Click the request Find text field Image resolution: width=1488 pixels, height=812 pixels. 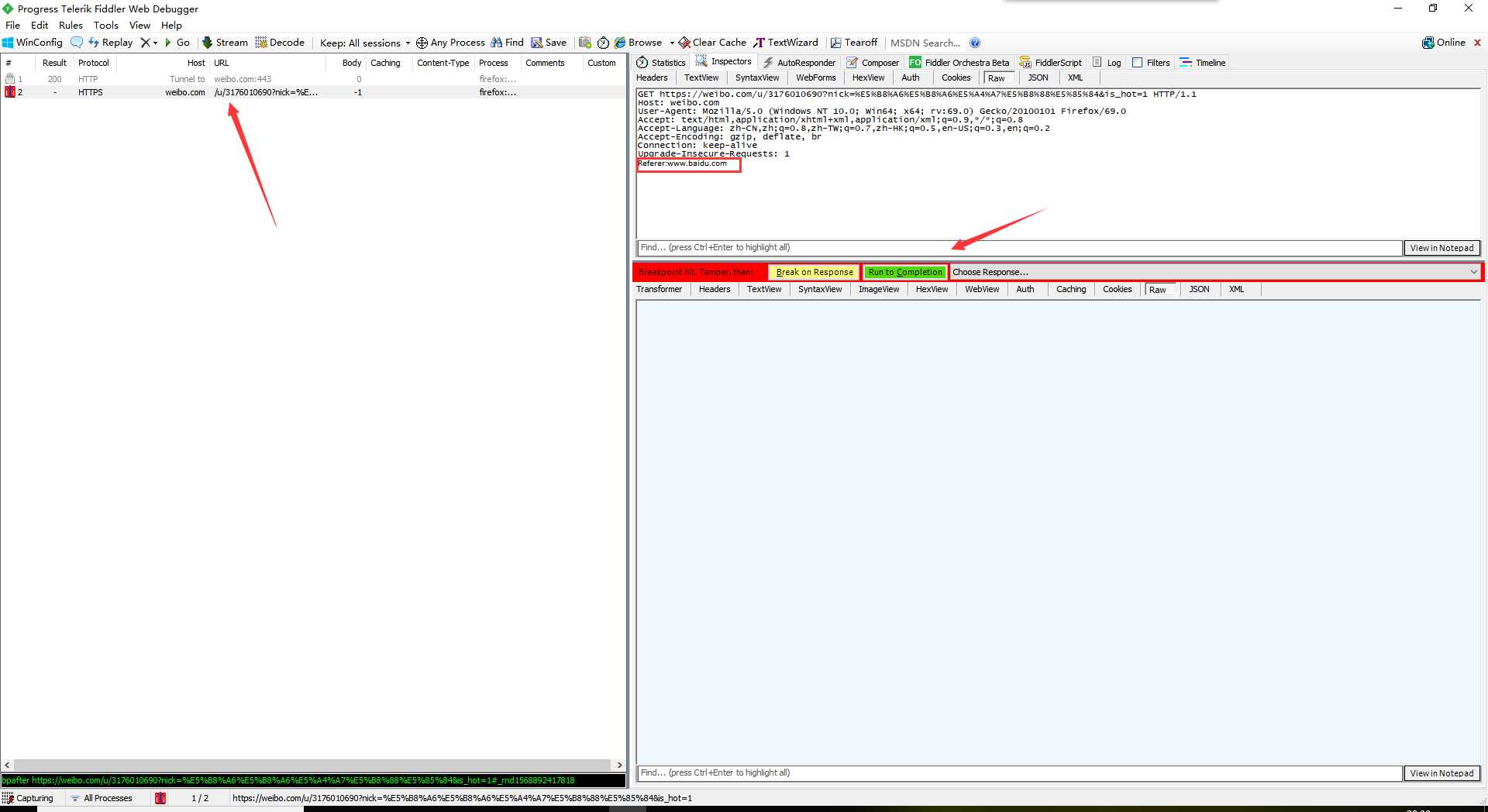pos(1019,248)
